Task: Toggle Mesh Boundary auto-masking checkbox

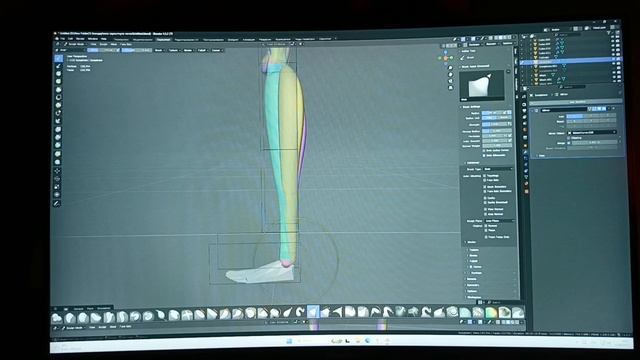Action: pos(485,187)
